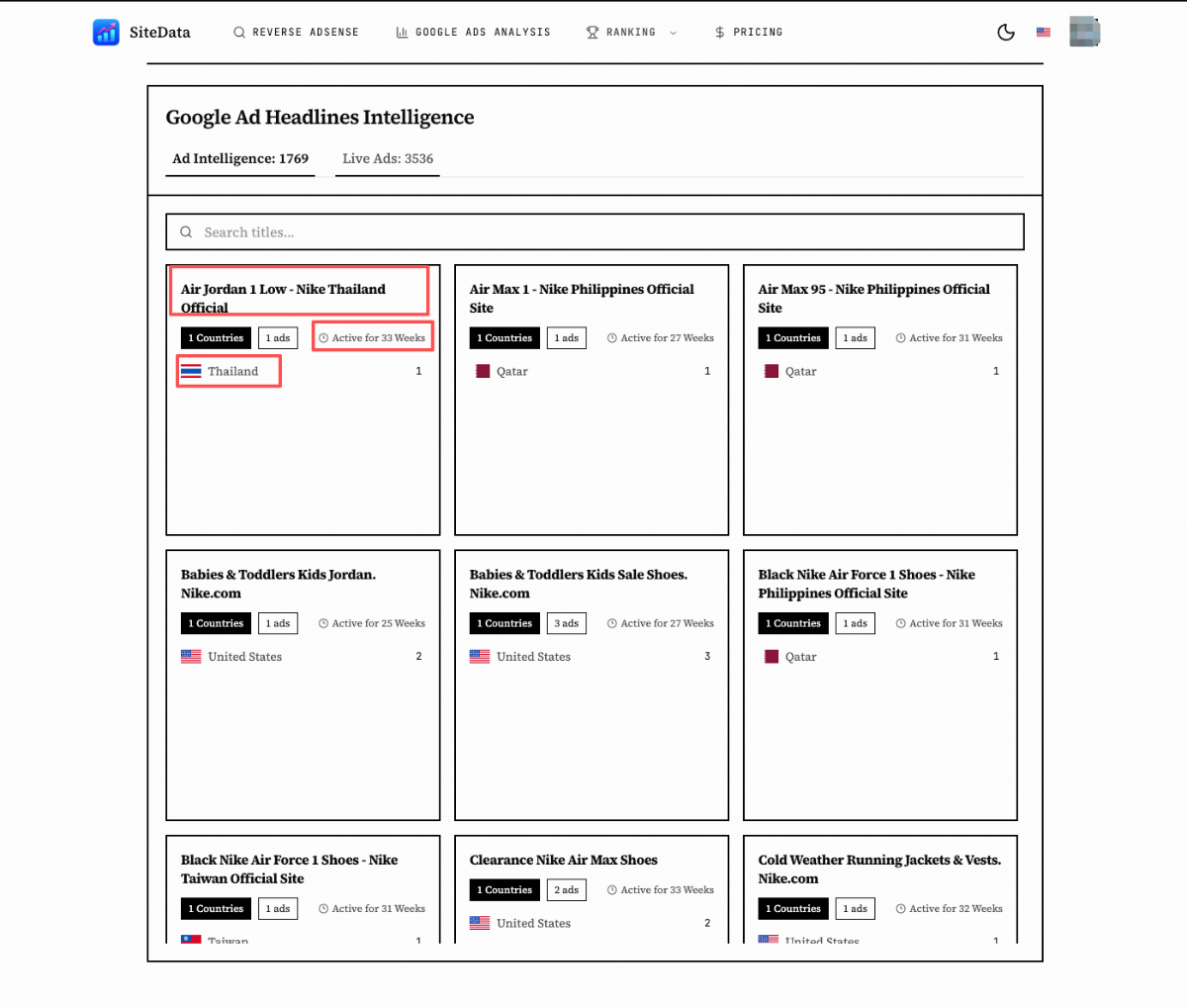Go to Pricing page

coord(749,33)
